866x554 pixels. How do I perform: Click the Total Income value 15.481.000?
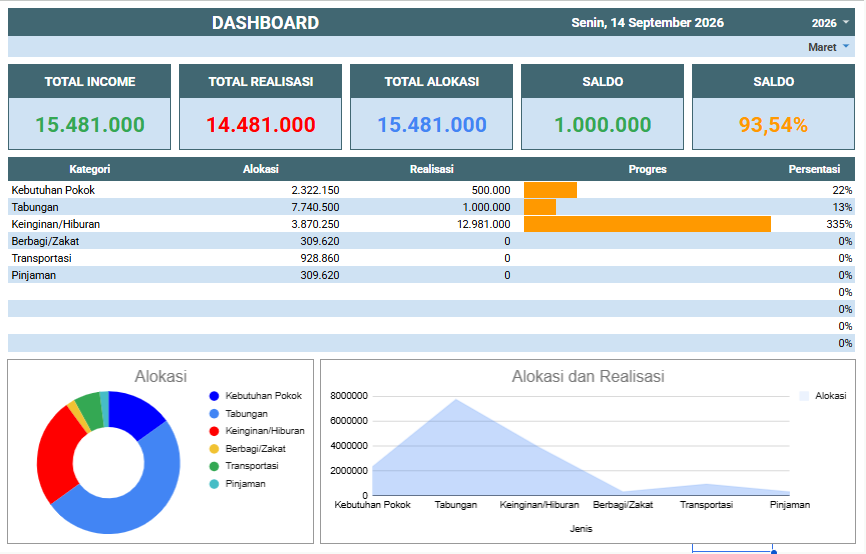pyautogui.click(x=90, y=124)
